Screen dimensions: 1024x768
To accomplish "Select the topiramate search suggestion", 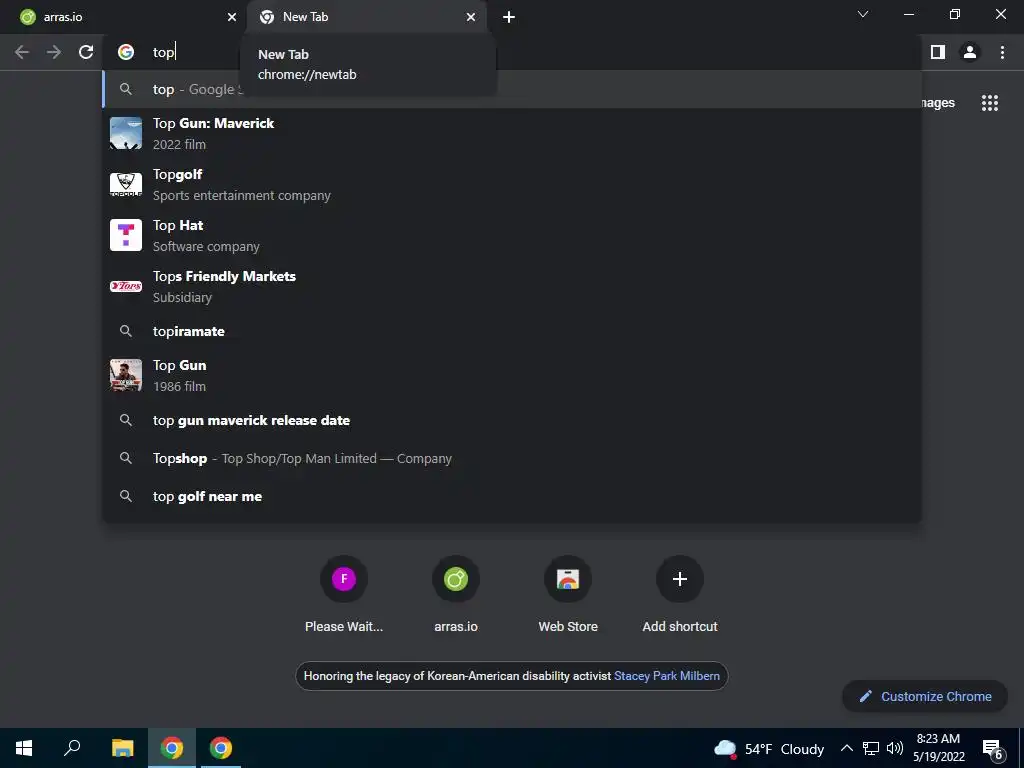I will (512, 331).
